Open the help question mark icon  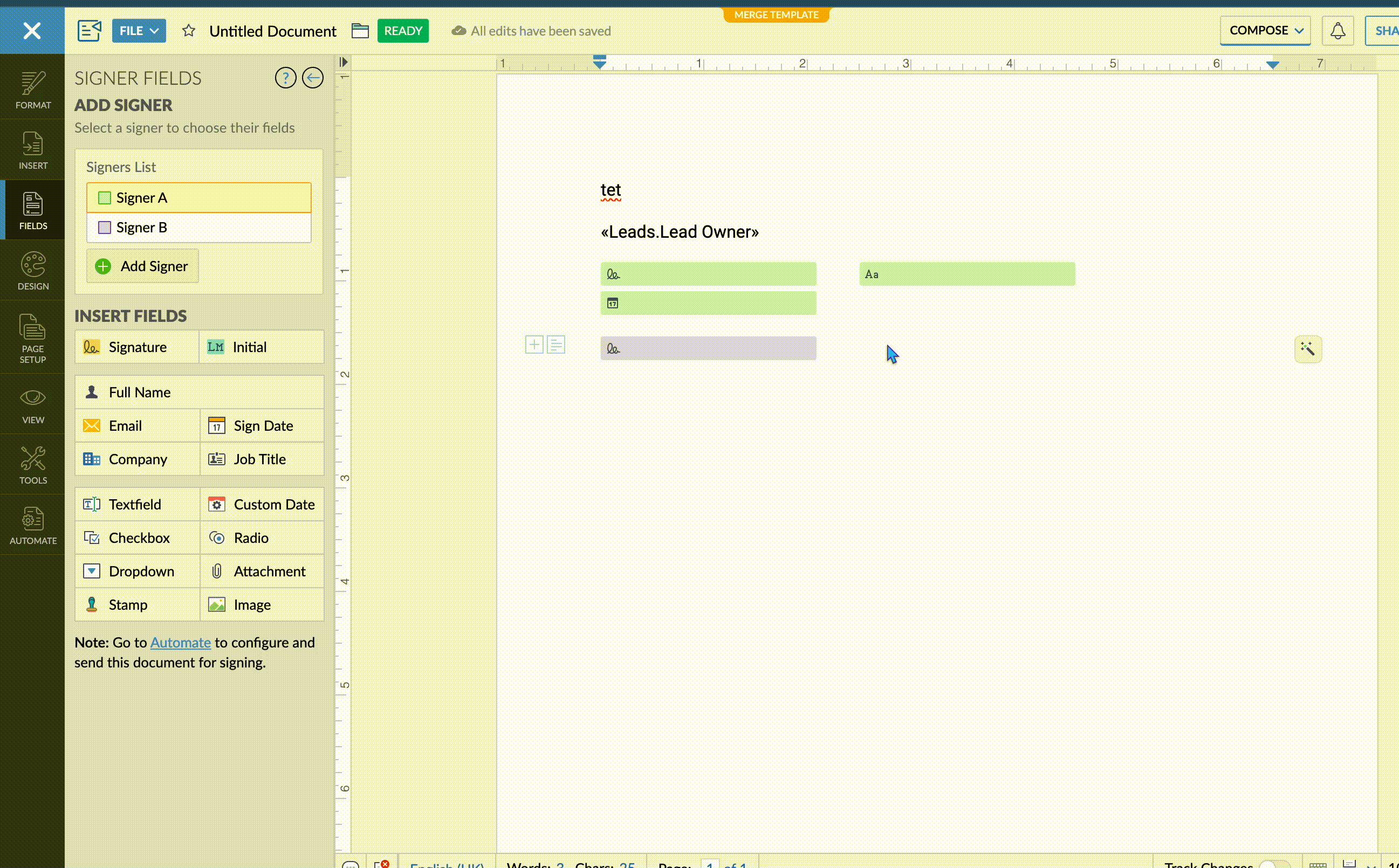click(285, 78)
